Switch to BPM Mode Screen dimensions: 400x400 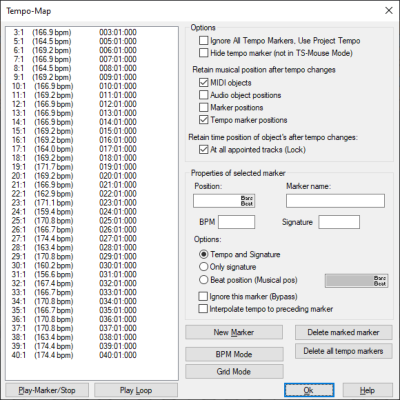pos(234,354)
